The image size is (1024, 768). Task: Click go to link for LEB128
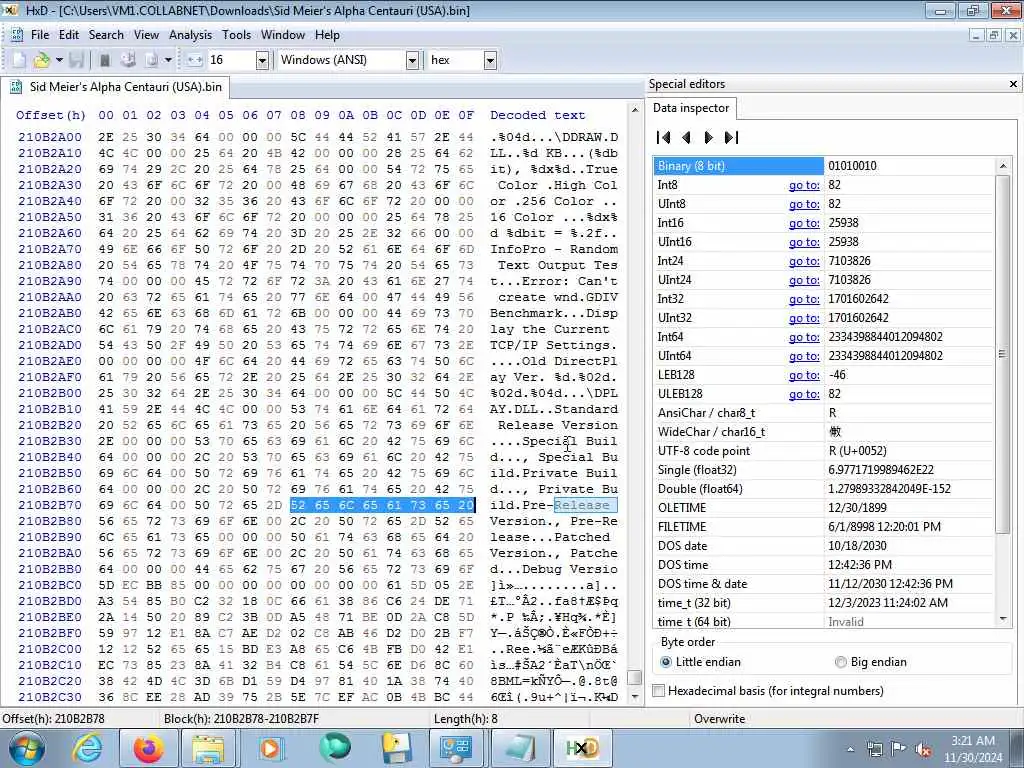point(804,375)
